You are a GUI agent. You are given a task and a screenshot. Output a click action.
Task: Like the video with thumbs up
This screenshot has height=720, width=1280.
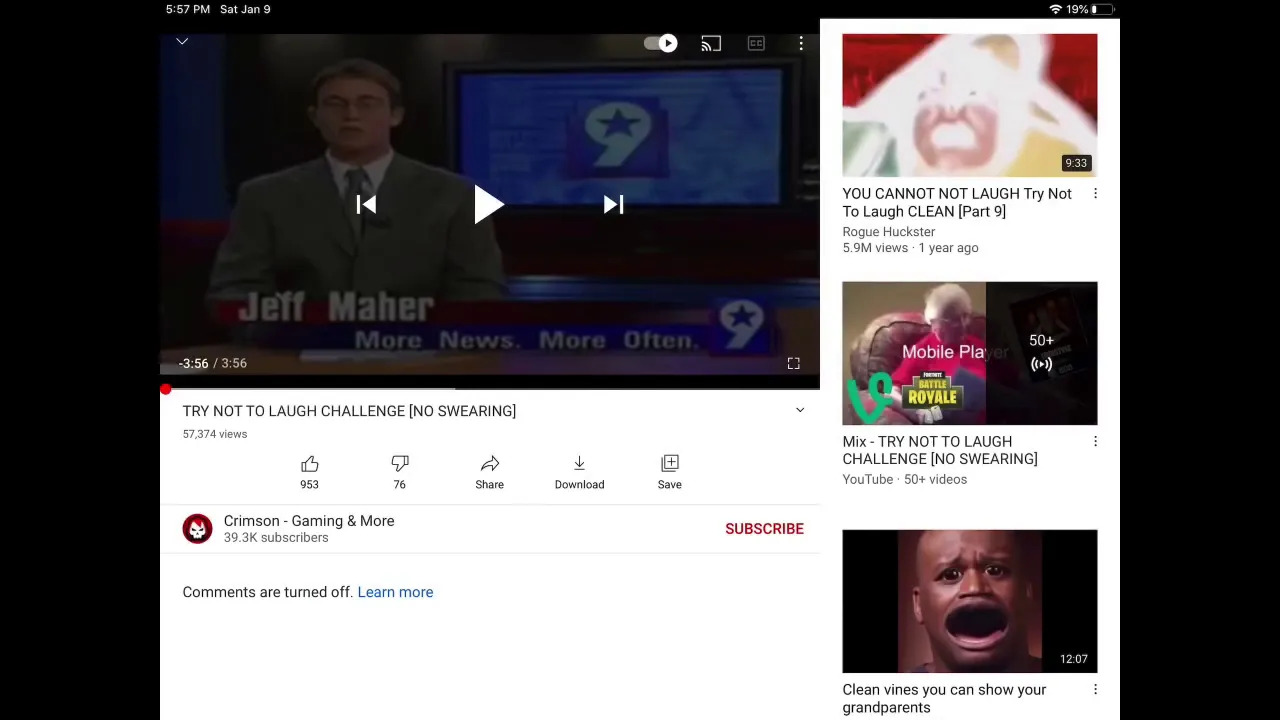(x=309, y=472)
